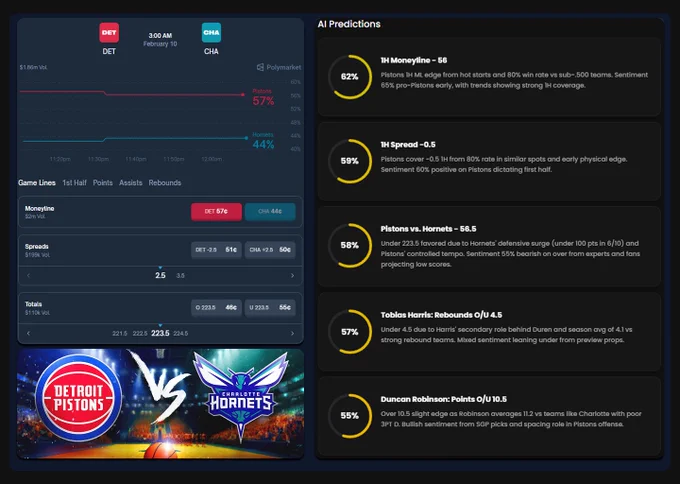Select DET 57¢ moneyline button

click(216, 212)
